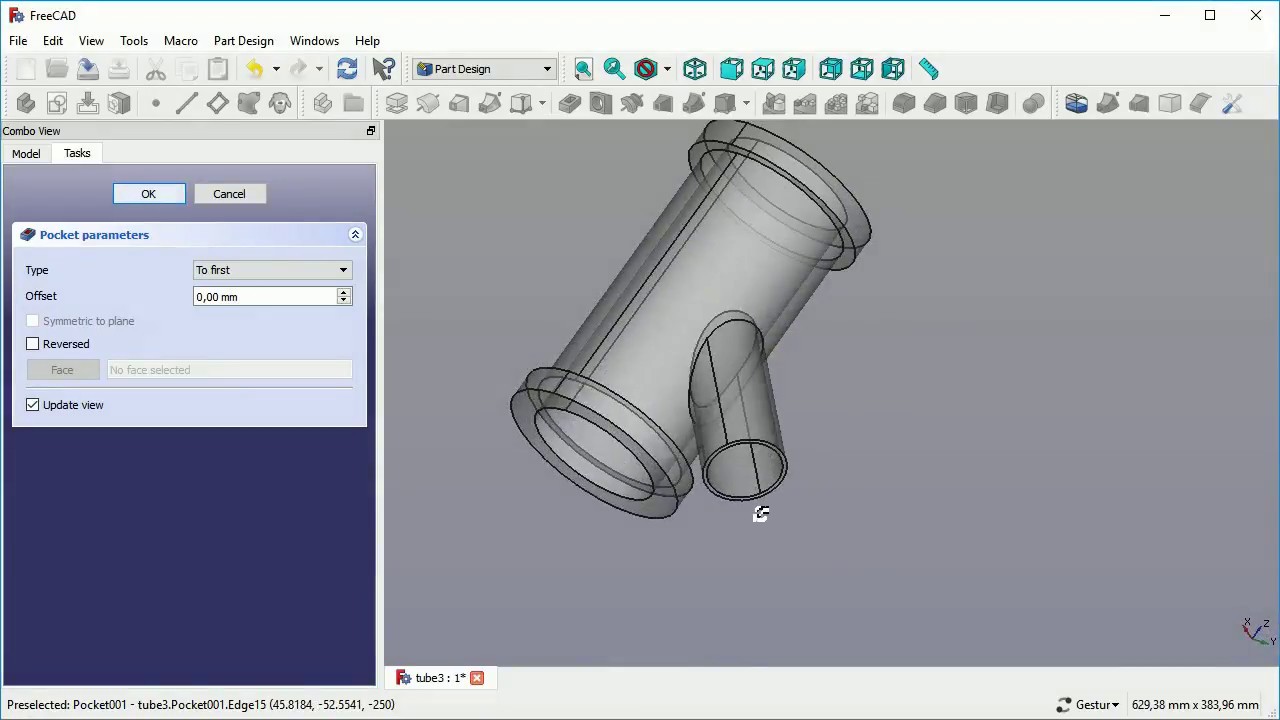Screen dimensions: 1280x720
Task: Click the Fit Selection zoom icon
Action: (614, 69)
